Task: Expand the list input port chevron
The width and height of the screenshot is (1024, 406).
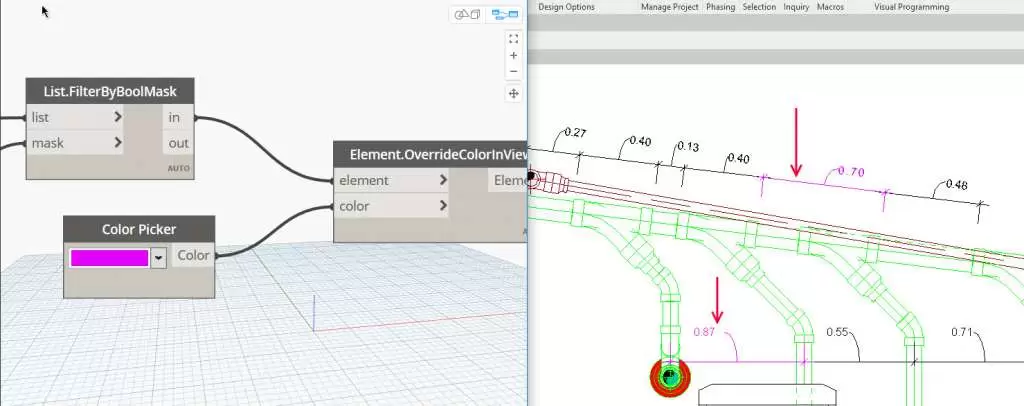Action: pyautogui.click(x=118, y=117)
